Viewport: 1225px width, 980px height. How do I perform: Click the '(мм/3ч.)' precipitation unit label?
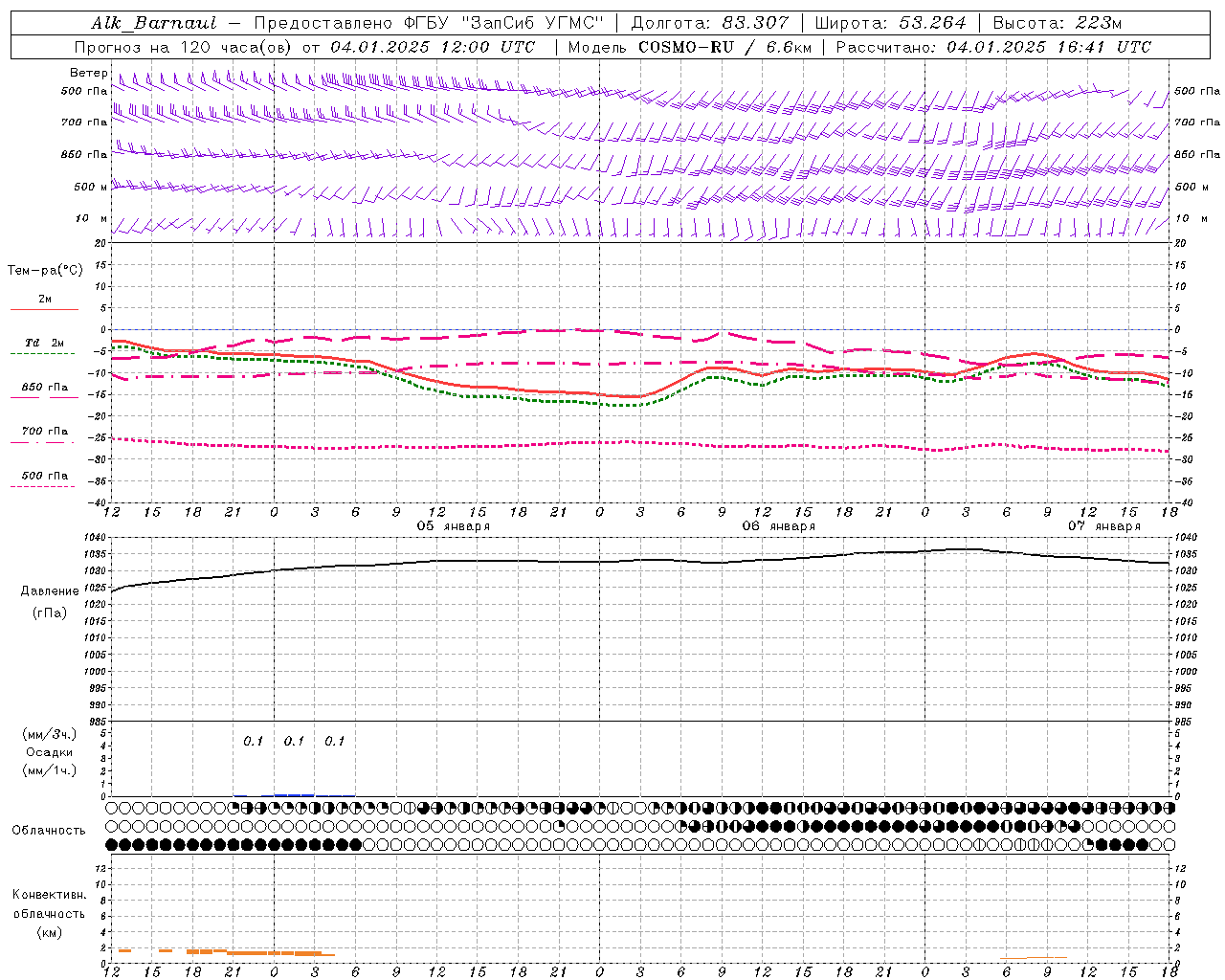[x=50, y=735]
